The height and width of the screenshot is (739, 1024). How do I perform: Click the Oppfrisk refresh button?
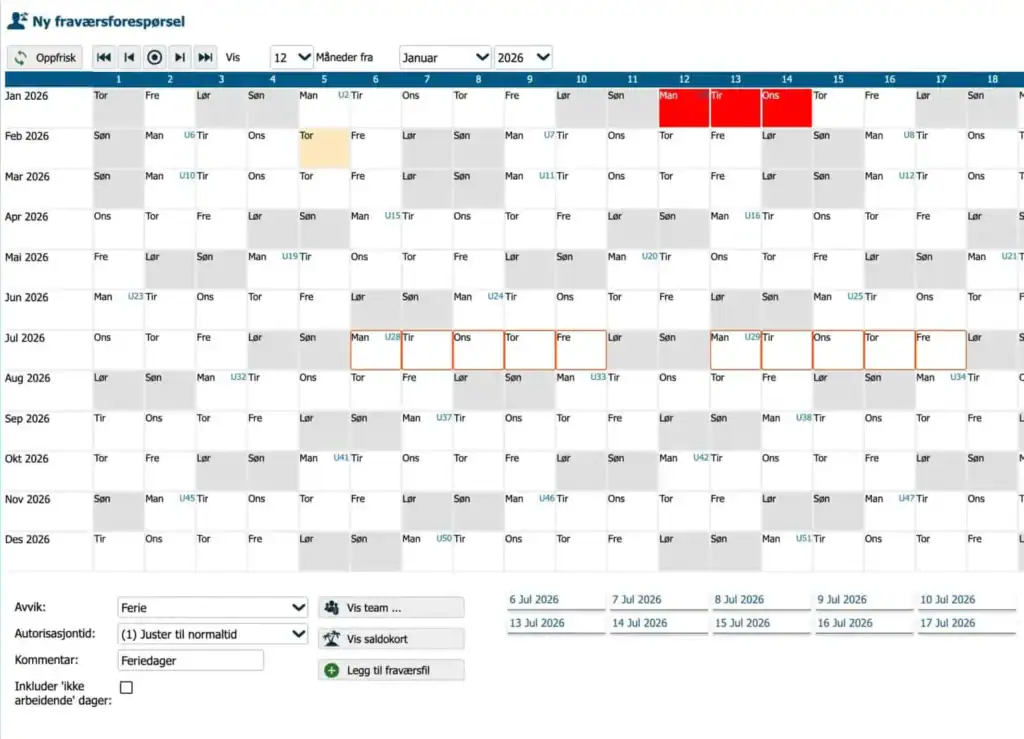tap(45, 57)
